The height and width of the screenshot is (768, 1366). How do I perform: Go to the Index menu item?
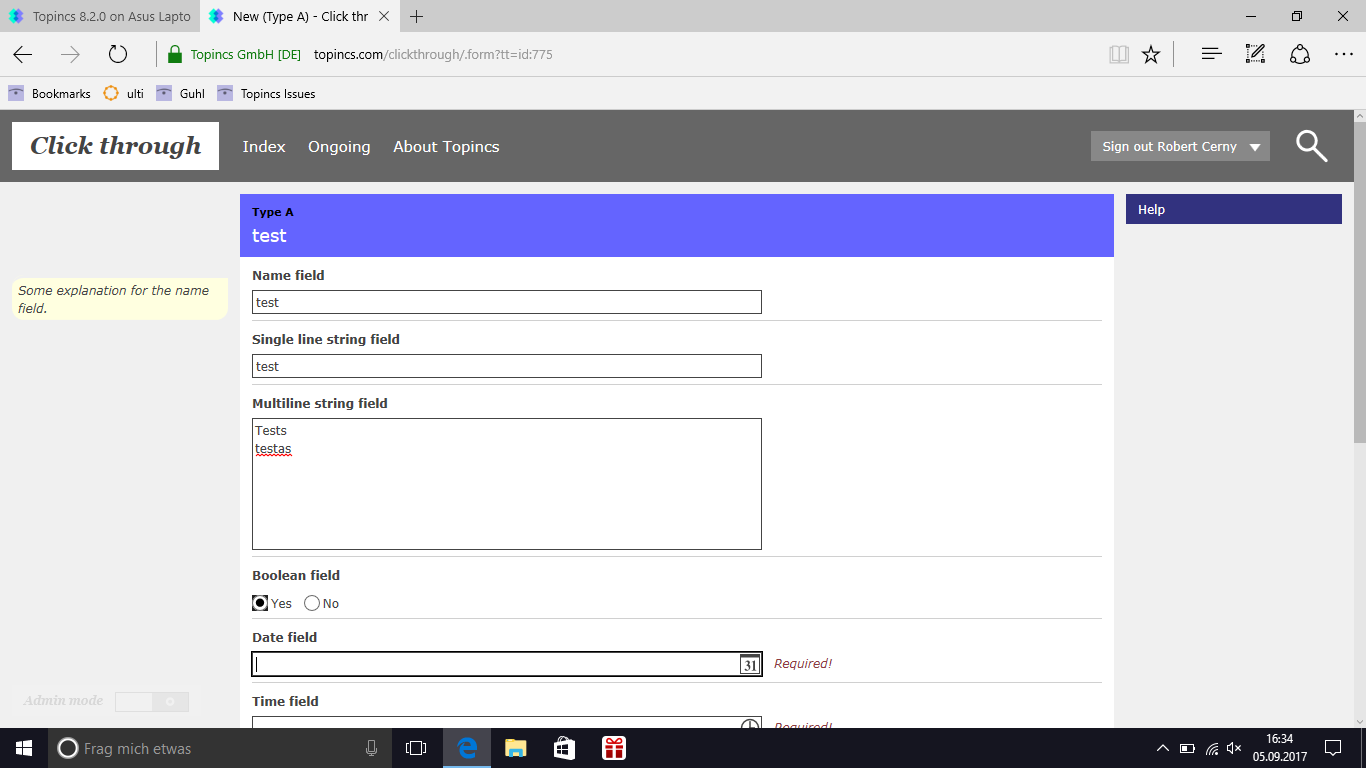tap(264, 147)
